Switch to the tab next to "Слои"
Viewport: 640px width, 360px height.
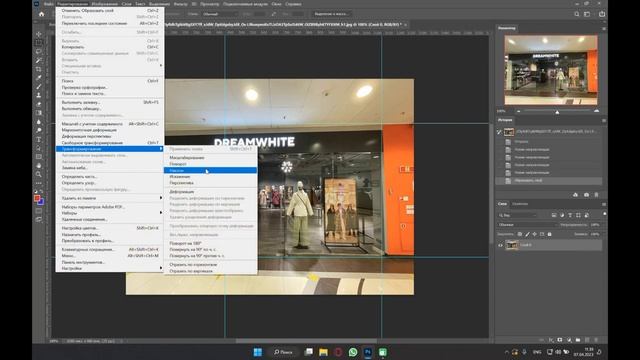coord(520,204)
